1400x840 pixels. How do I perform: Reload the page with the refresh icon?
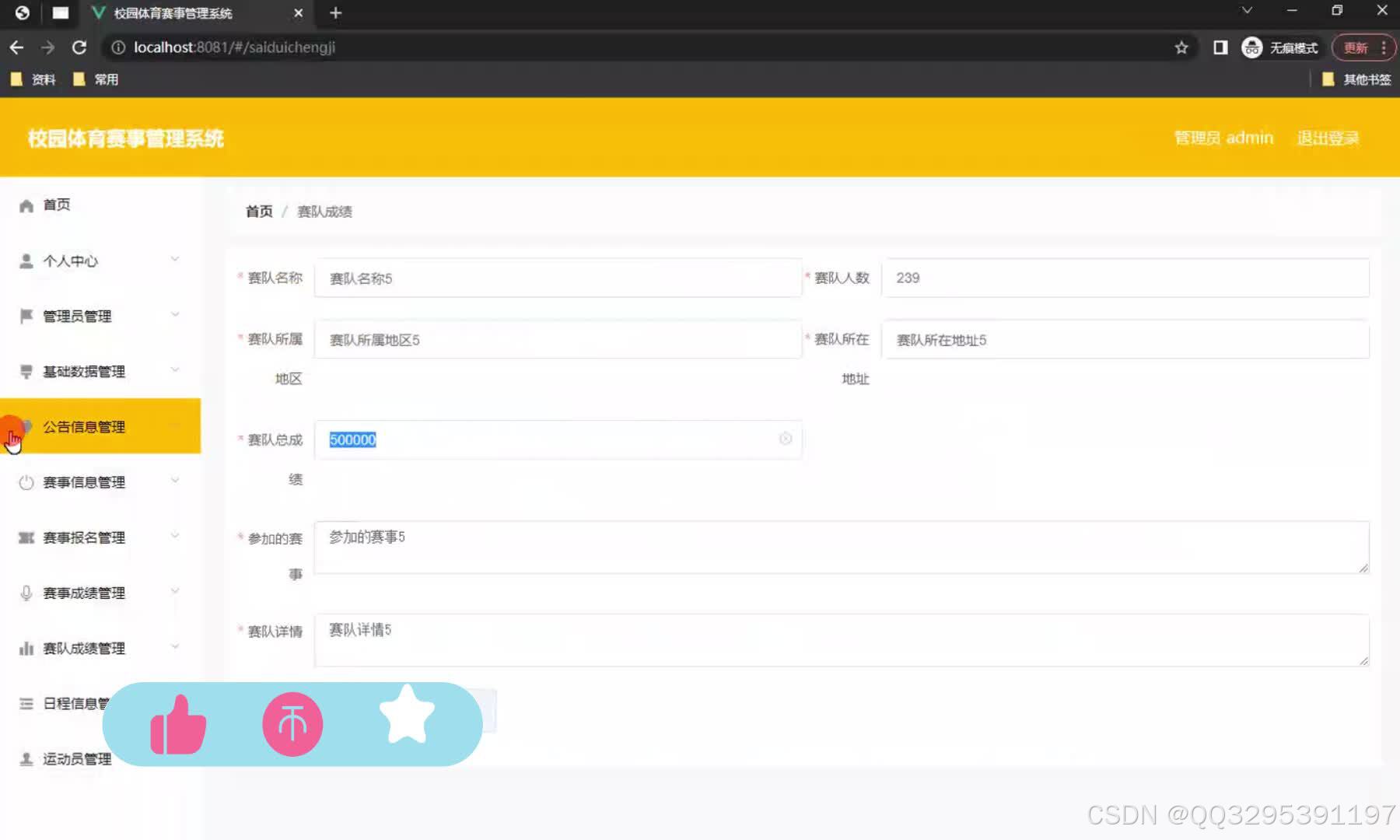[x=79, y=47]
